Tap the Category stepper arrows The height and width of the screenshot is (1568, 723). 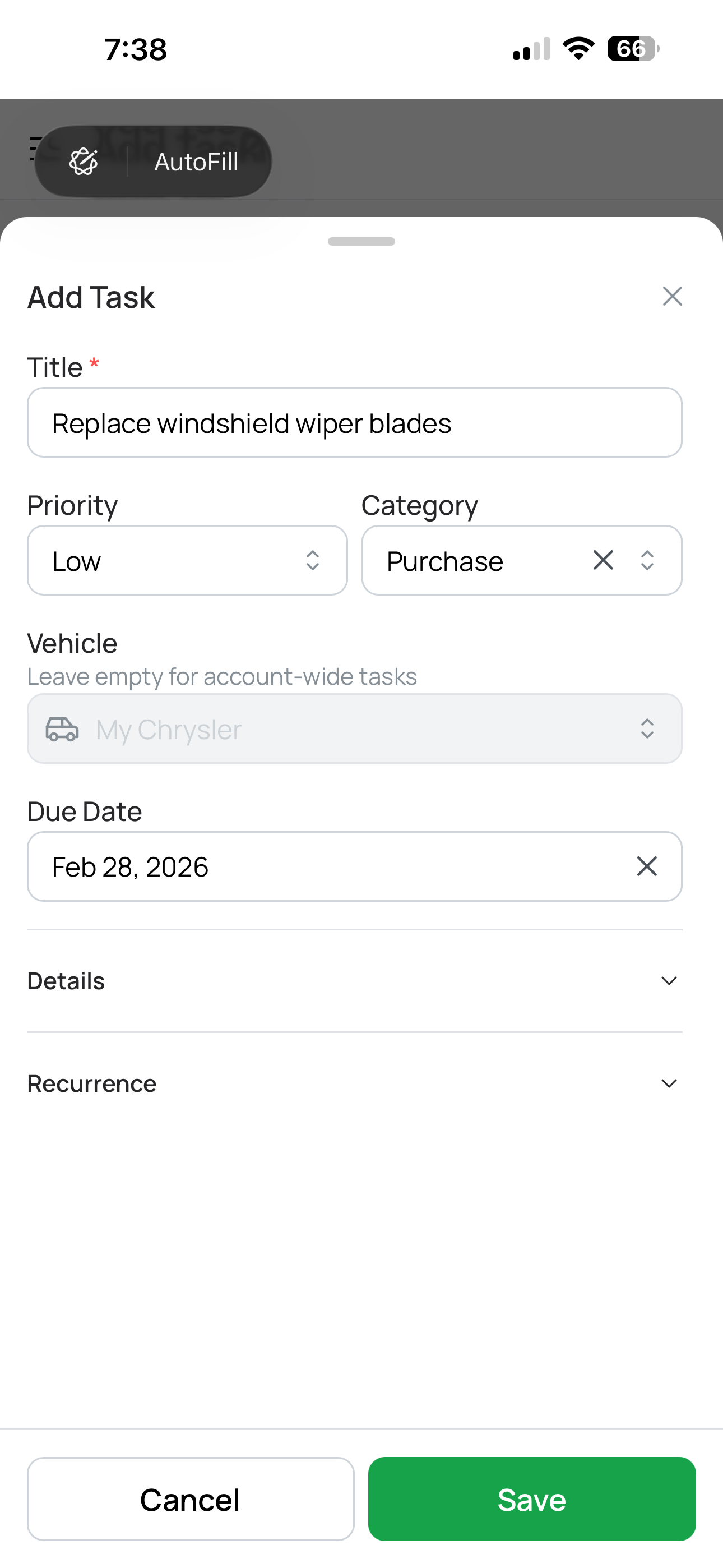[647, 560]
